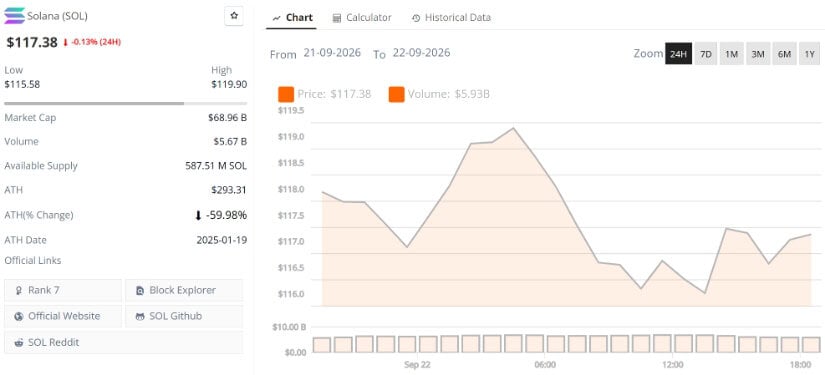The image size is (825, 375).
Task: Click the supply value 587.51 M SOL
Action: [216, 166]
